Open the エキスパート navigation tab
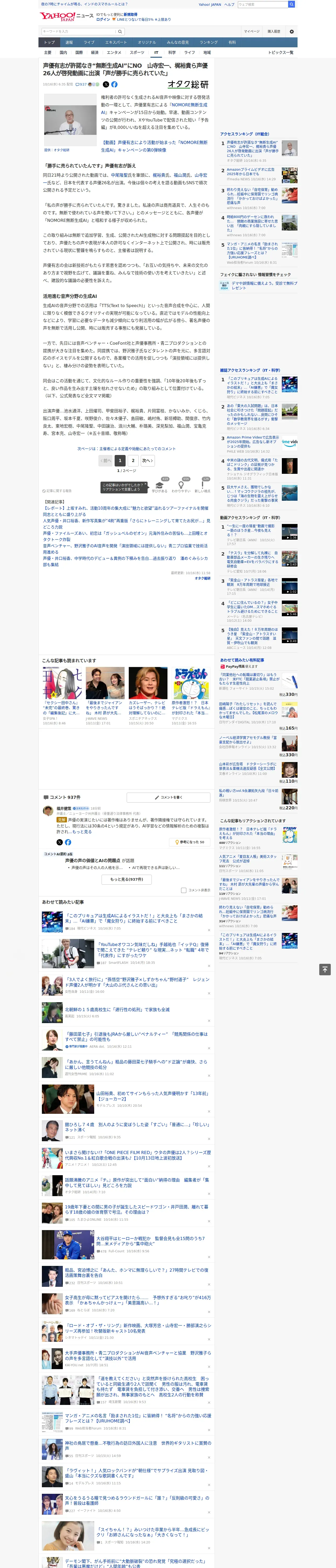 point(116,42)
